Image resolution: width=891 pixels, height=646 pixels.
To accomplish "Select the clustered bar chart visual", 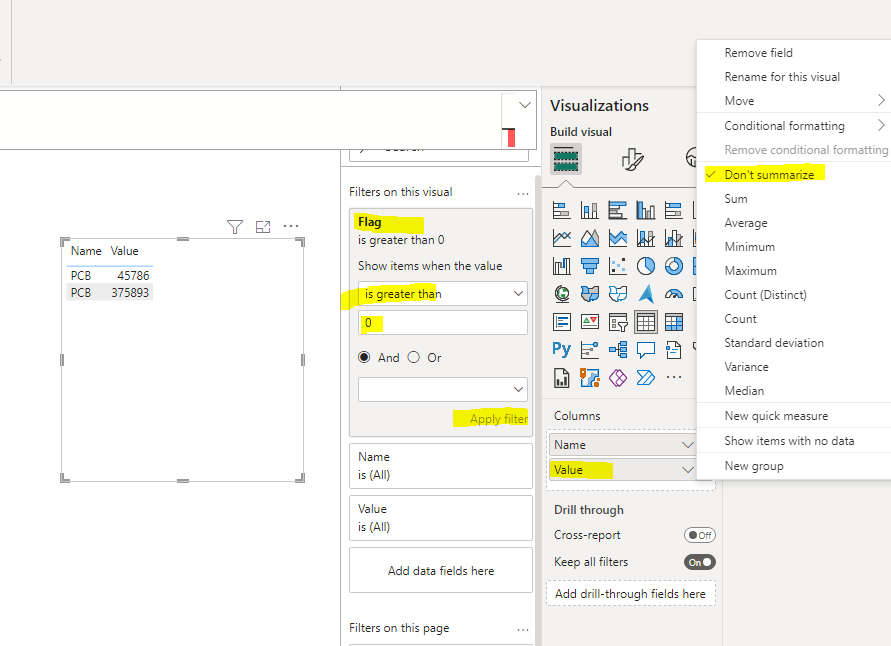I will pos(618,210).
